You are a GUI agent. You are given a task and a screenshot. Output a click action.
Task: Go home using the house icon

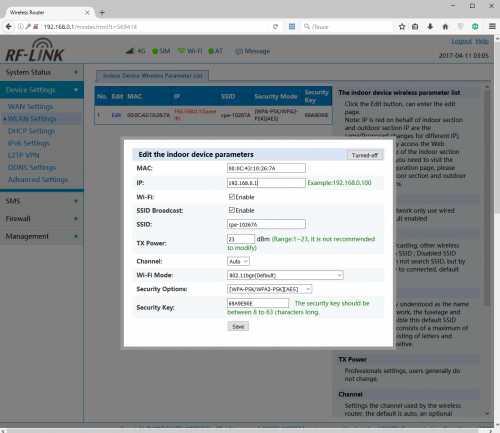[x=445, y=27]
